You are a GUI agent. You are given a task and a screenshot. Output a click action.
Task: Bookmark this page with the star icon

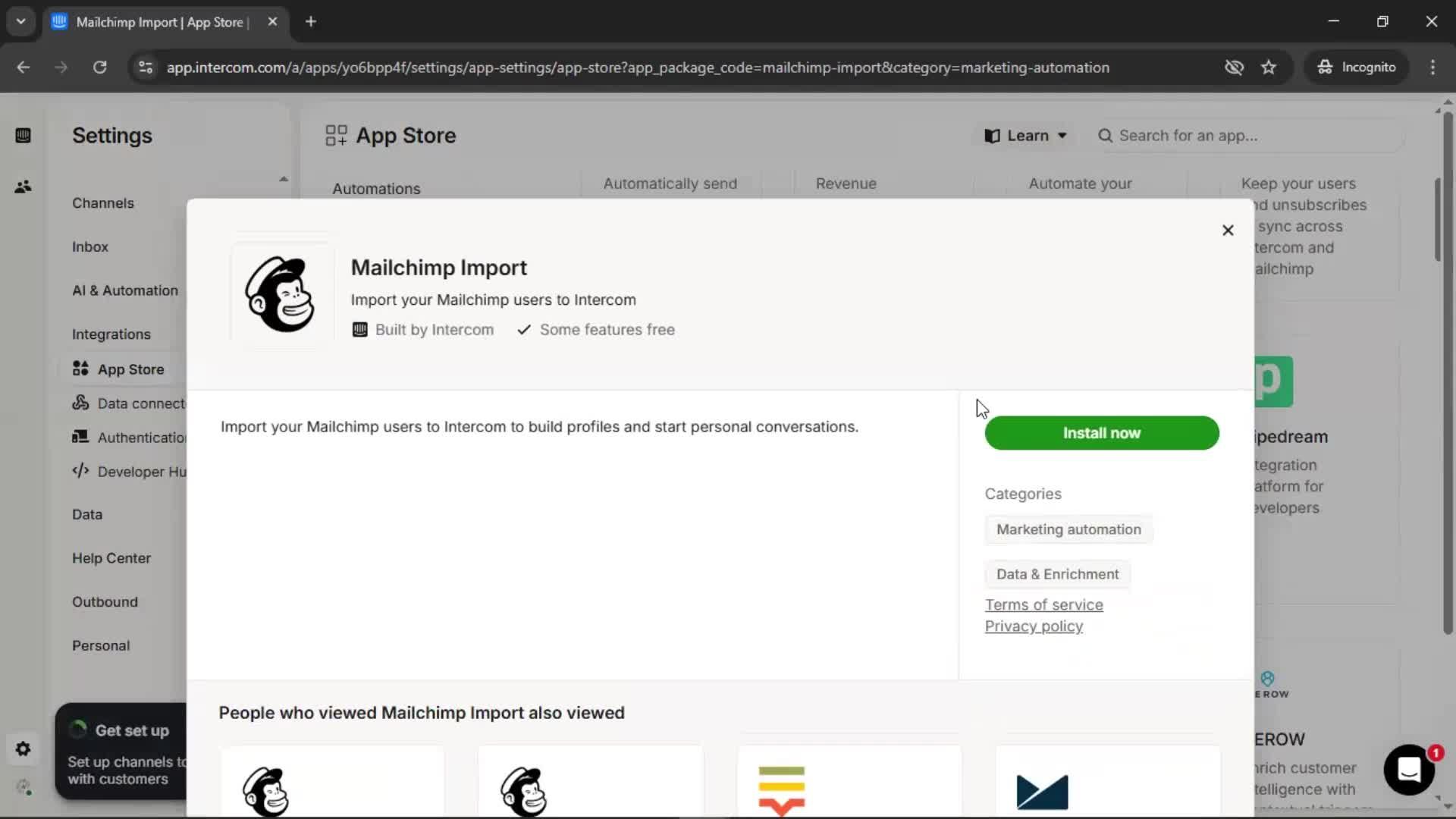(x=1269, y=67)
